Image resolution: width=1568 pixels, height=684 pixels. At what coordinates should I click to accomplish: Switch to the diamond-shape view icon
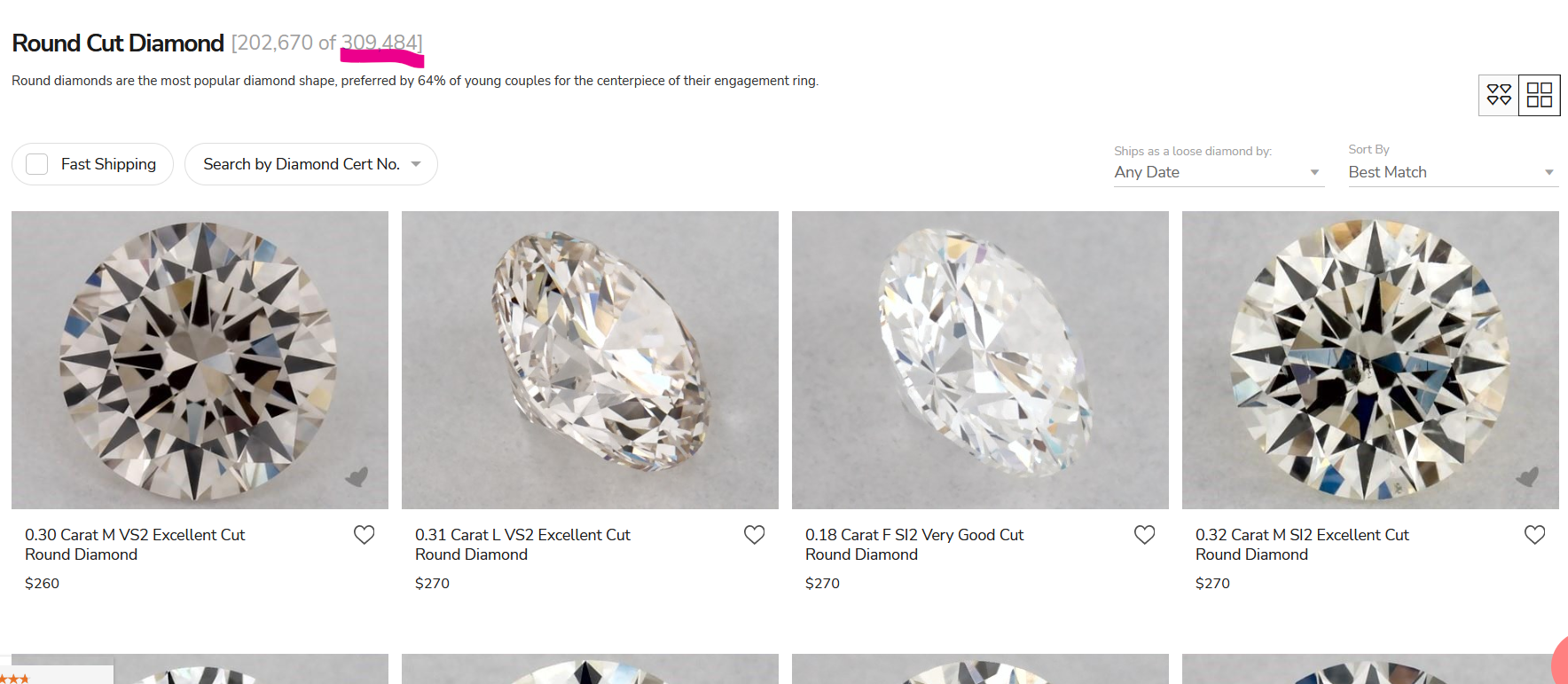1499,95
